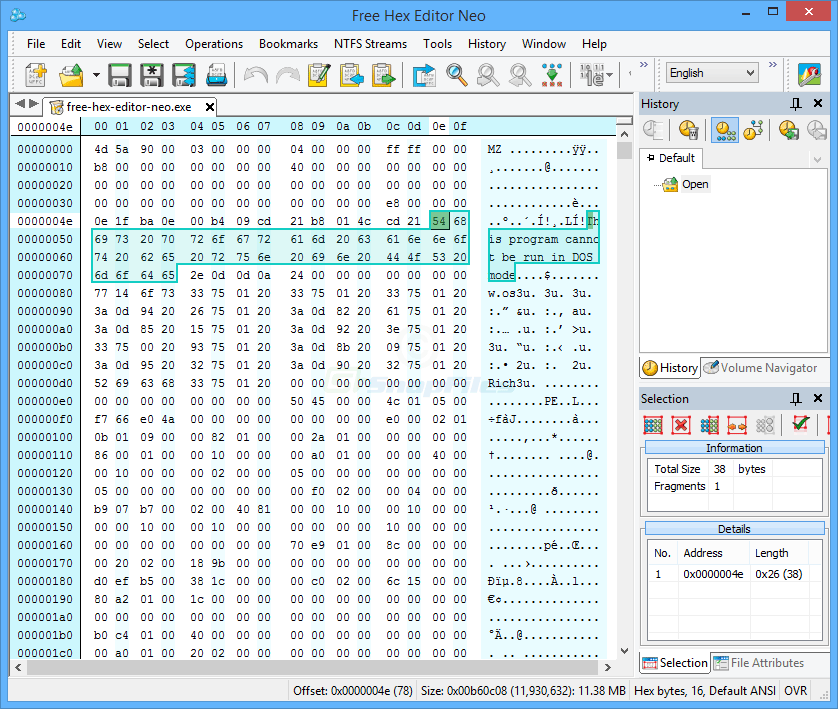Click hex byte 54 at offset 4e
Screen dimensions: 838x709
click(x=439, y=221)
